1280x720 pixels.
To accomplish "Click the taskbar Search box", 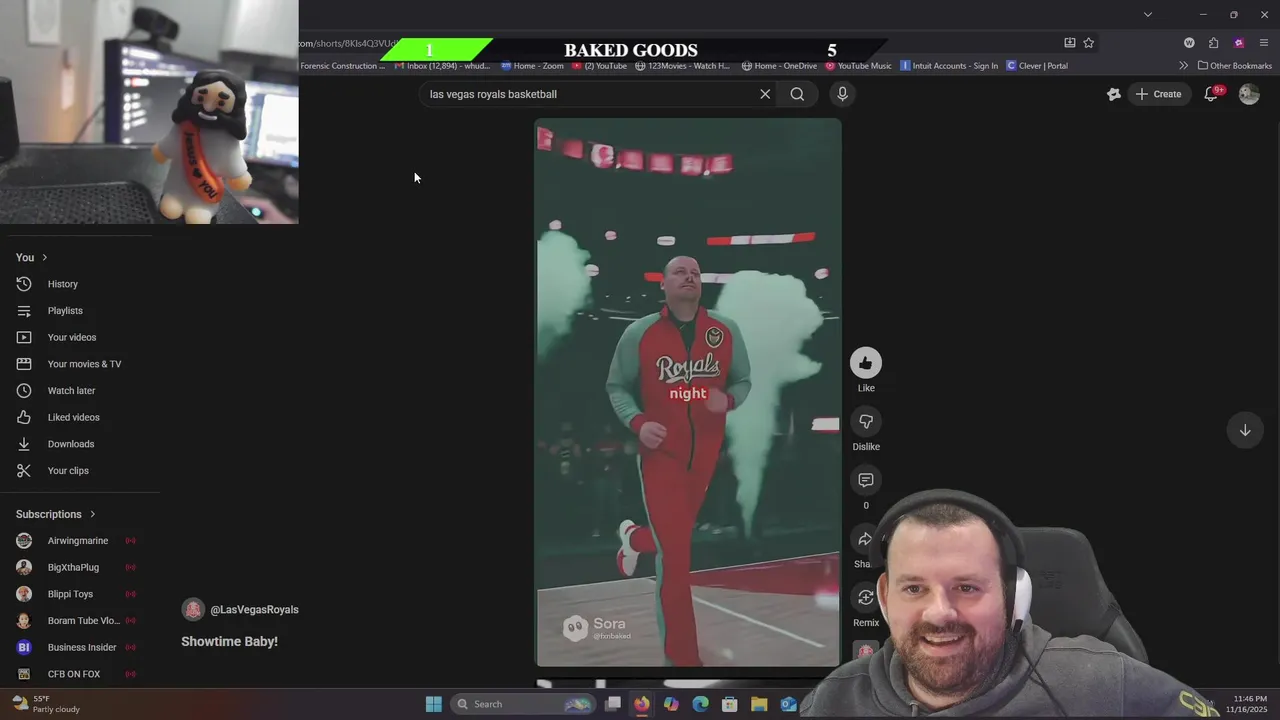I will pos(522,704).
